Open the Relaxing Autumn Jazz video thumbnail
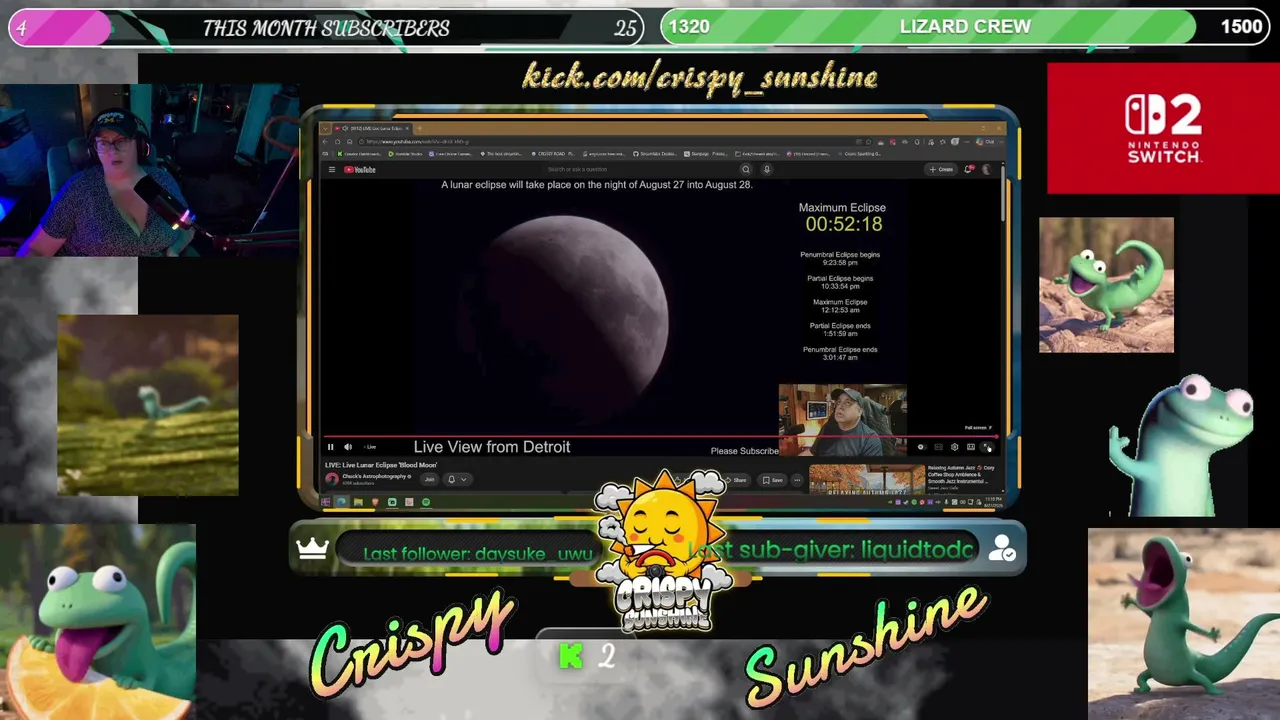The image size is (1280, 720). coord(866,479)
